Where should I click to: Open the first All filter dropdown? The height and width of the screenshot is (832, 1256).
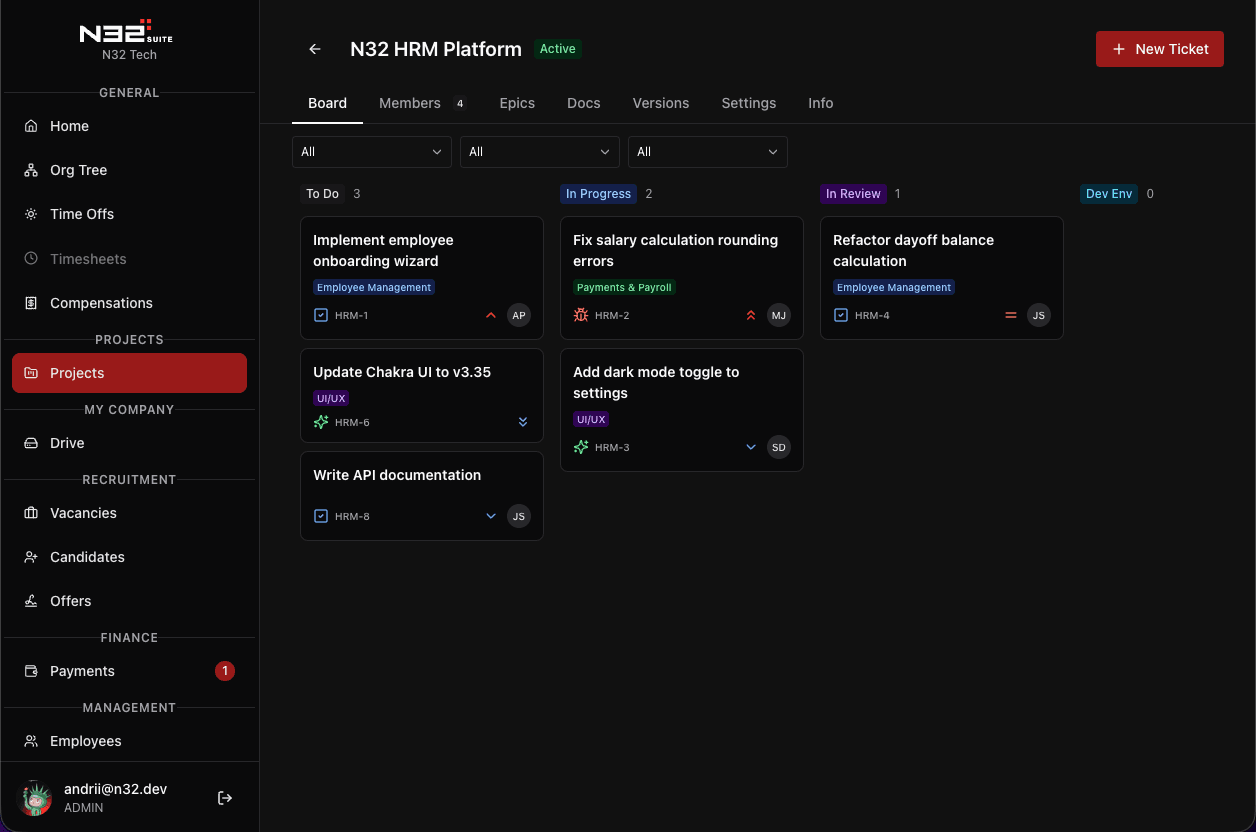click(371, 152)
